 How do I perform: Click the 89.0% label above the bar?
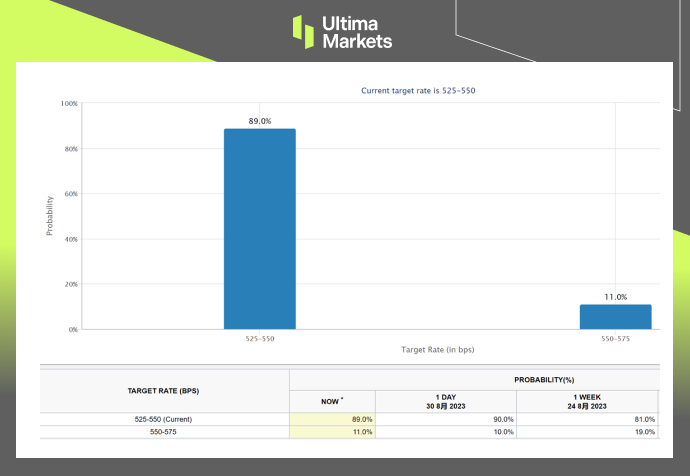coord(260,121)
